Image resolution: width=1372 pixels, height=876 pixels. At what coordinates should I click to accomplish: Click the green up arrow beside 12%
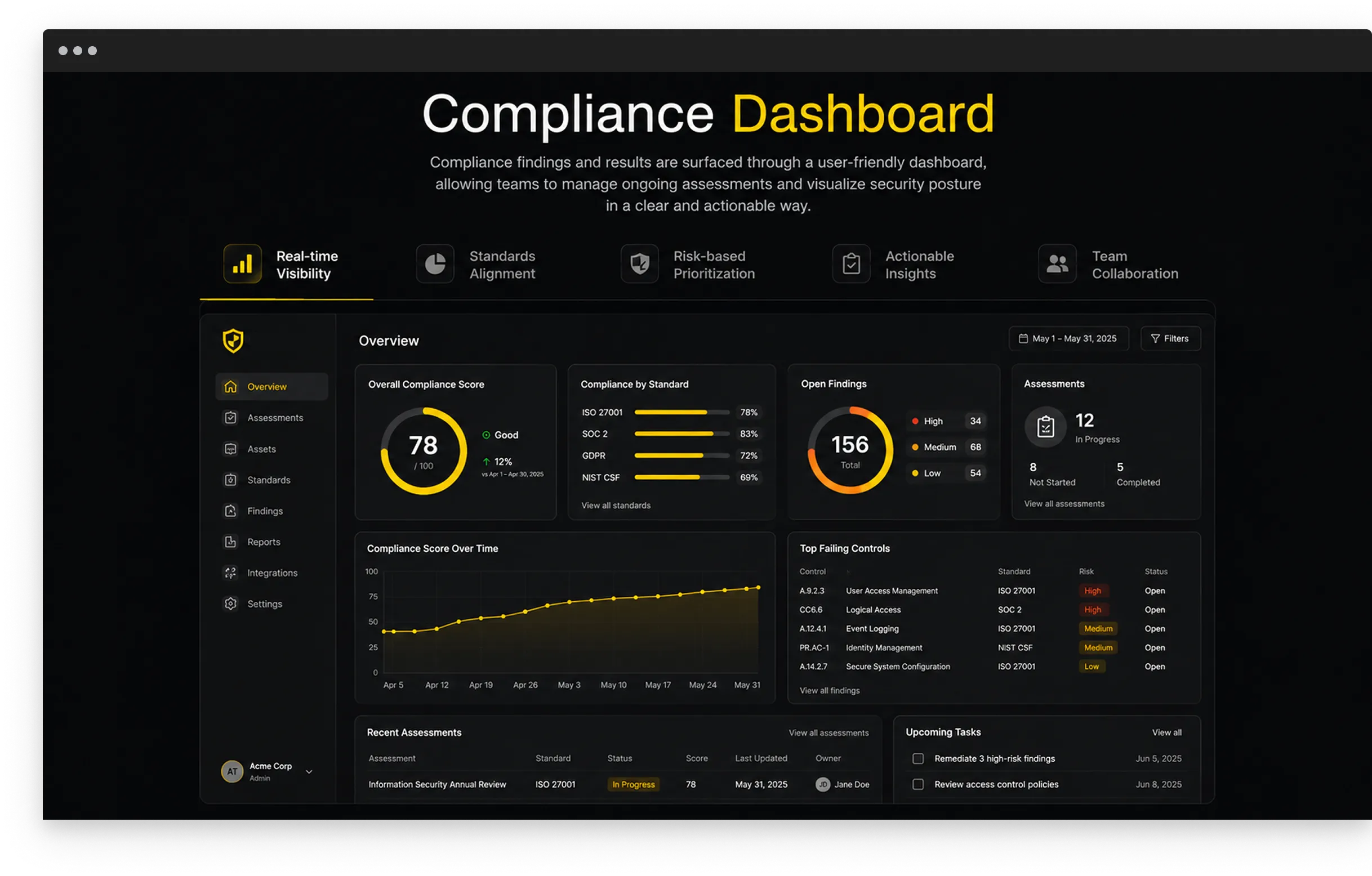click(x=486, y=461)
